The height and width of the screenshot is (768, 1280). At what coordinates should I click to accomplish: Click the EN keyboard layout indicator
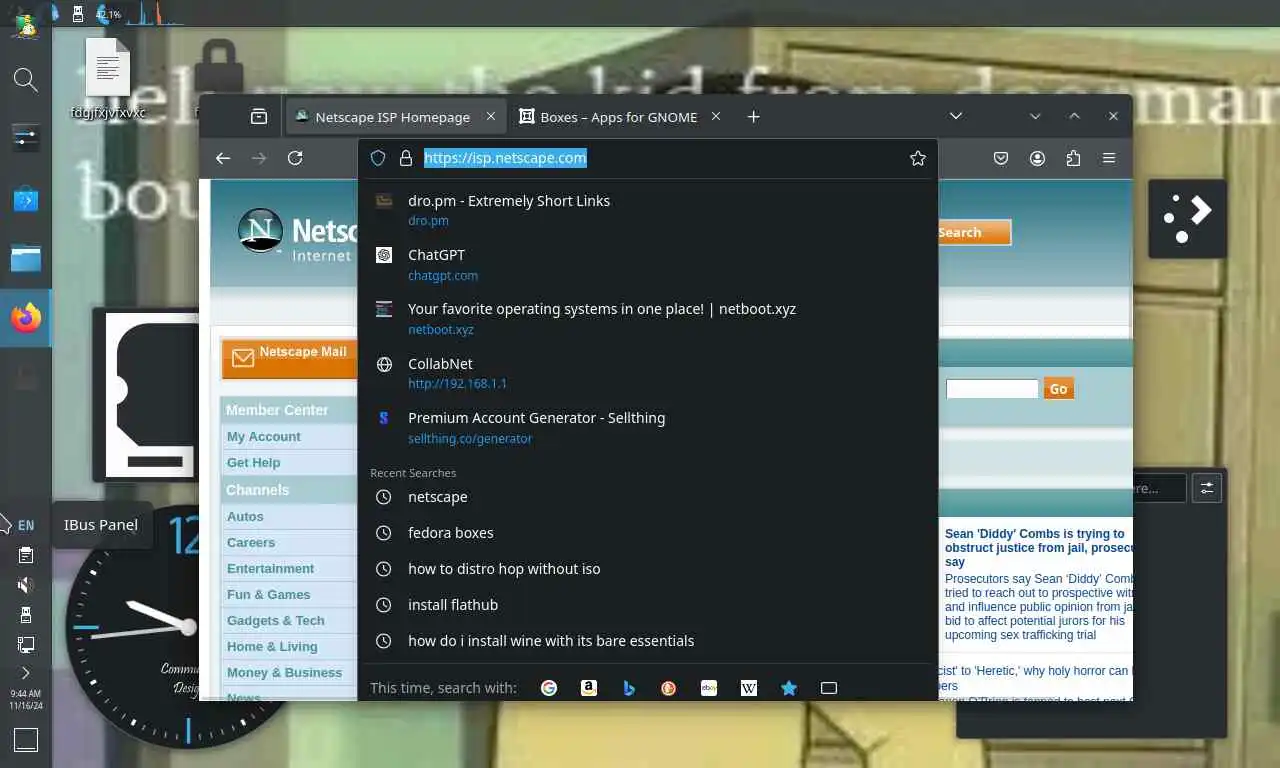tap(26, 525)
